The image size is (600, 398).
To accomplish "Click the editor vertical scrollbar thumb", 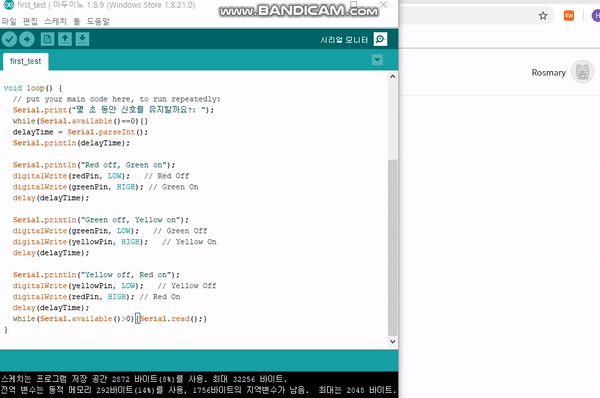I will pos(392,247).
